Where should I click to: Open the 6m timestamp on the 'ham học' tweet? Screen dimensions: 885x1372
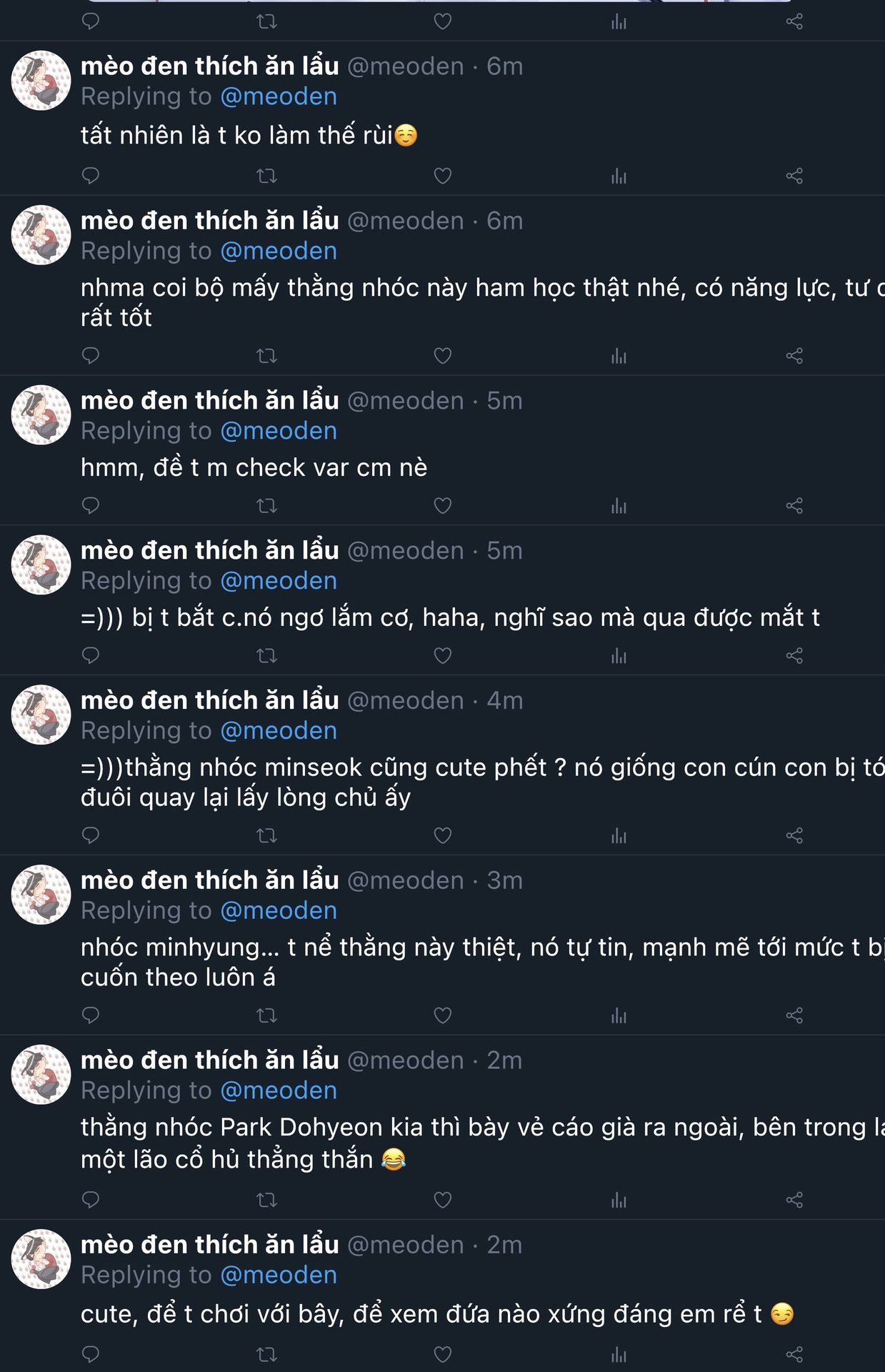click(504, 221)
